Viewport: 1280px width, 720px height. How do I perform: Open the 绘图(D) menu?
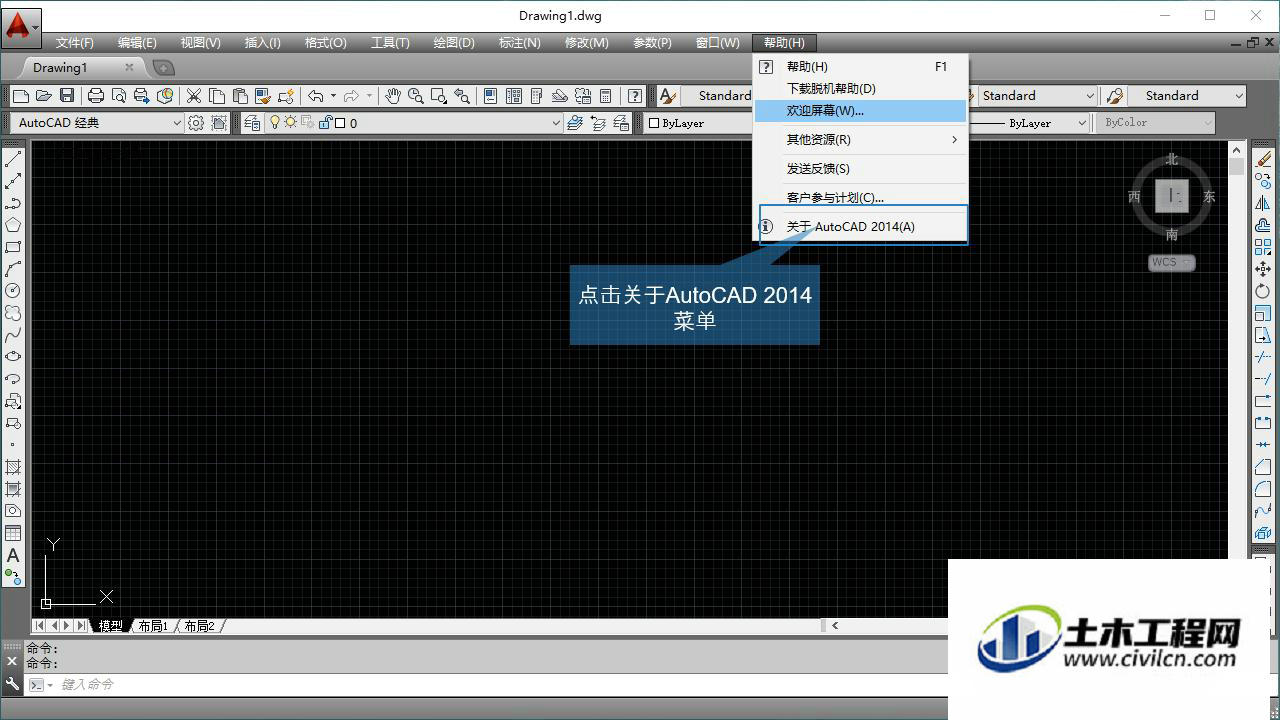coord(454,43)
